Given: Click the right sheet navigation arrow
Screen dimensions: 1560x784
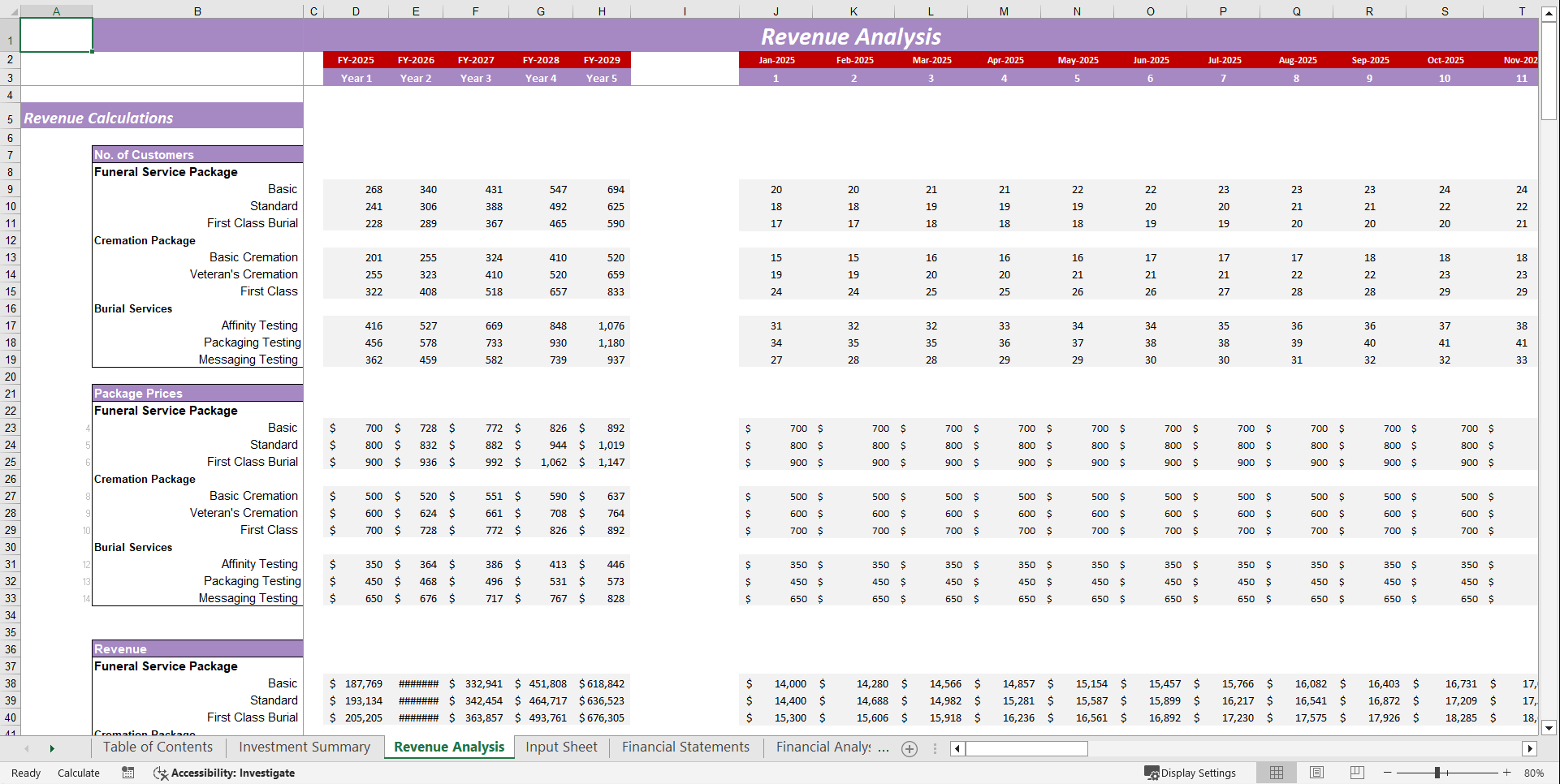Looking at the screenshot, I should pos(52,748).
